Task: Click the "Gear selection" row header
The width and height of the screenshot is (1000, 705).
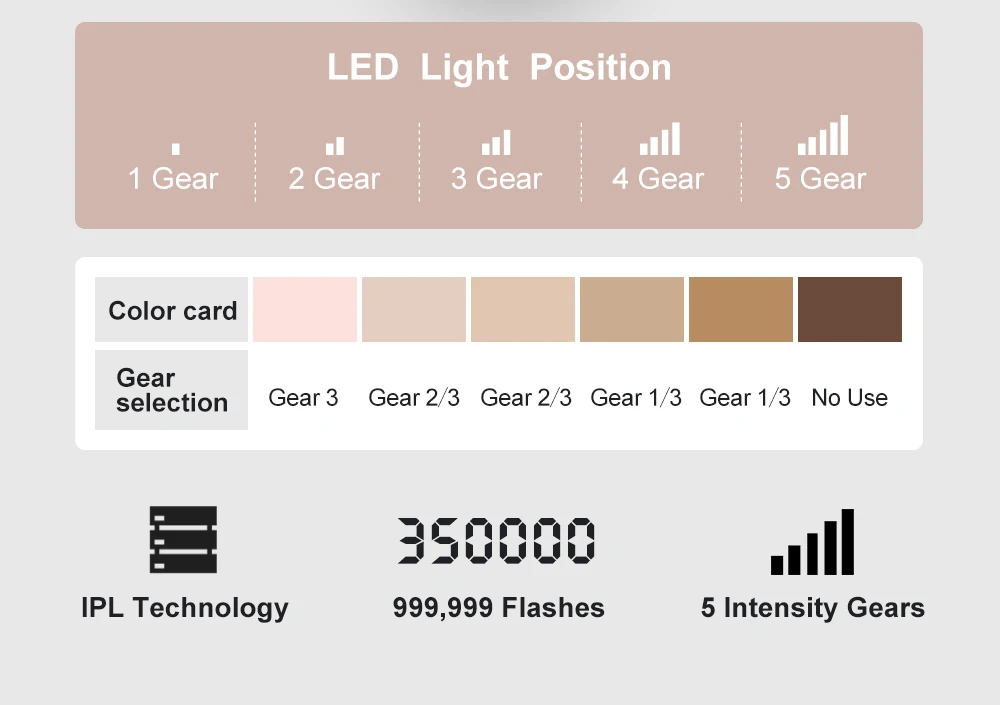Action: point(171,390)
